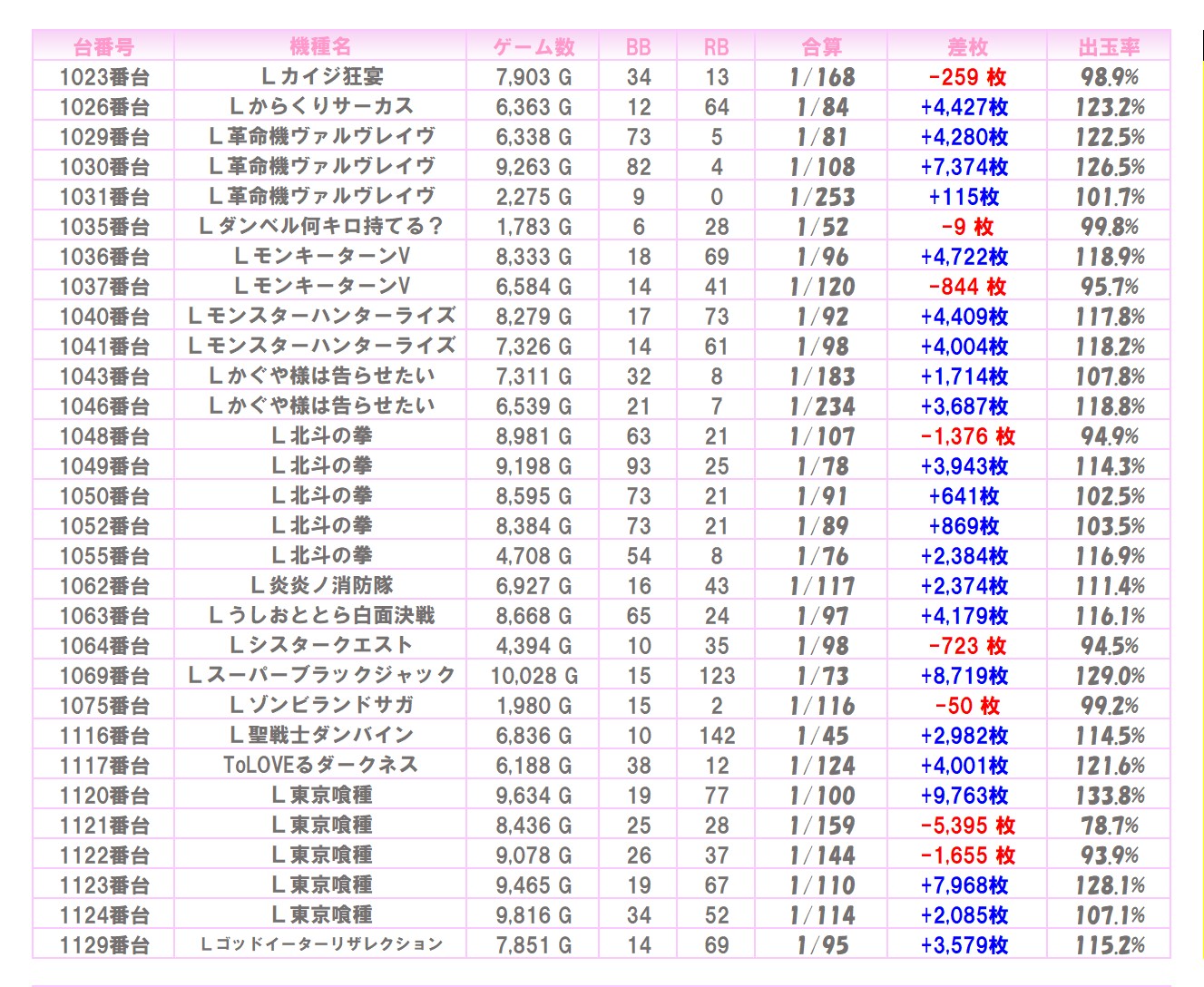
Task: Select the -1,376 枚 value
Action: tap(967, 436)
